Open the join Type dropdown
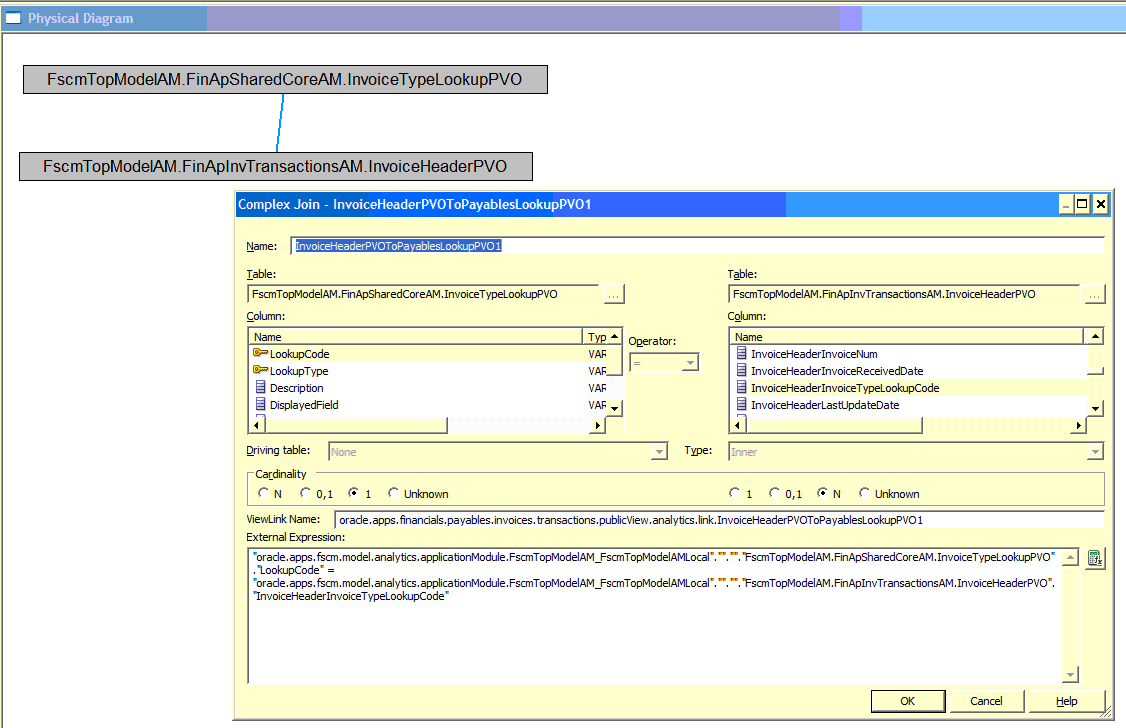 coord(1096,450)
